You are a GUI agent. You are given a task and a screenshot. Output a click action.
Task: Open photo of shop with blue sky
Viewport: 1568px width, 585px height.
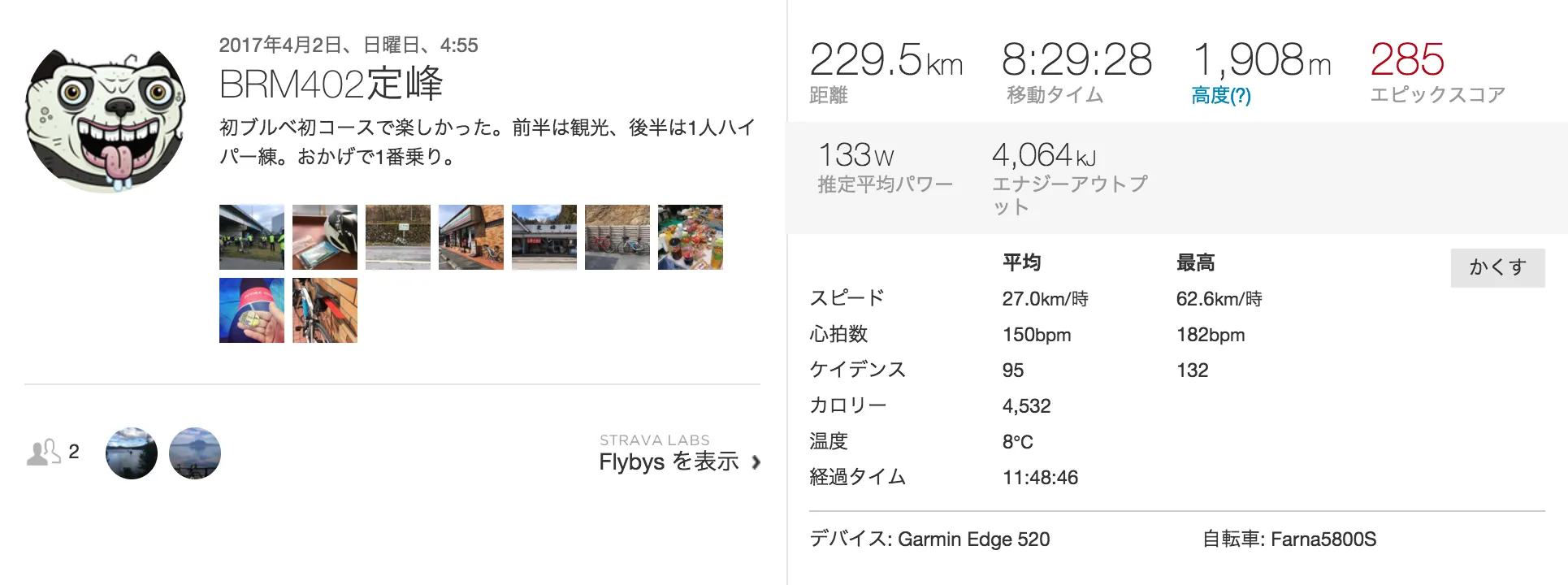(x=544, y=237)
